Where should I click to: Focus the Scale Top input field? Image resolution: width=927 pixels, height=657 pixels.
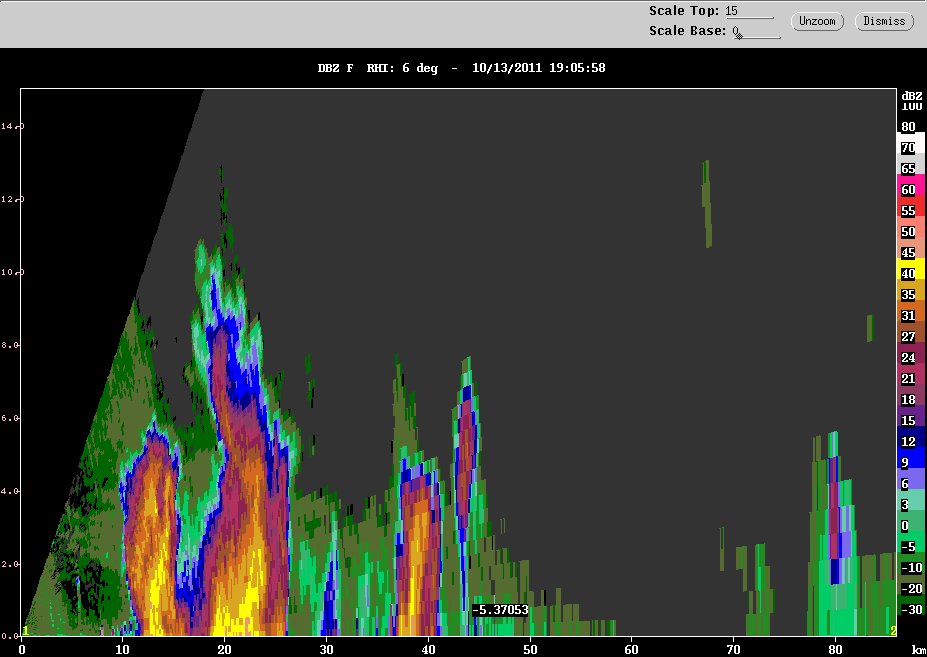point(749,11)
